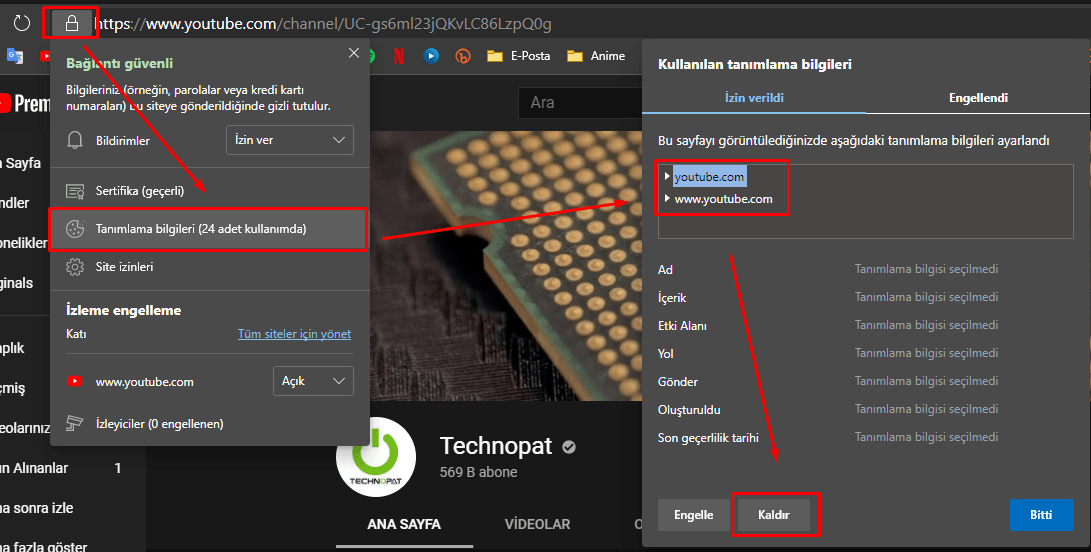1091x552 pixels.
Task: Click the YouTube icon beside www.youtube.com
Action: pos(74,381)
